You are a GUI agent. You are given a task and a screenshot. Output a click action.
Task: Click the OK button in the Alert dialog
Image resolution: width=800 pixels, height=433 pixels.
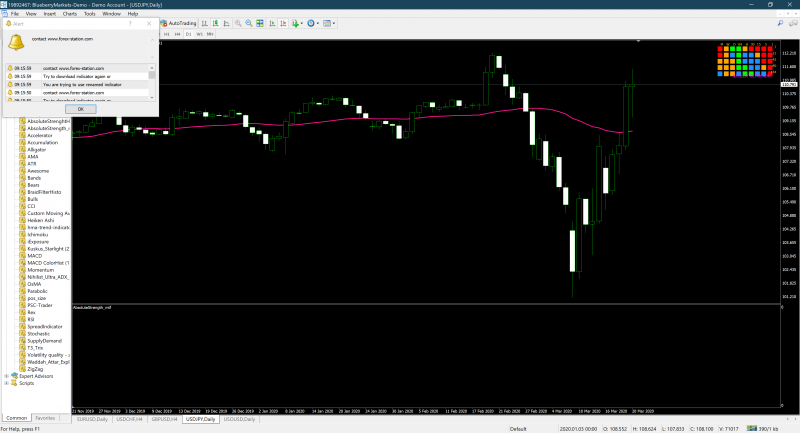click(x=81, y=109)
